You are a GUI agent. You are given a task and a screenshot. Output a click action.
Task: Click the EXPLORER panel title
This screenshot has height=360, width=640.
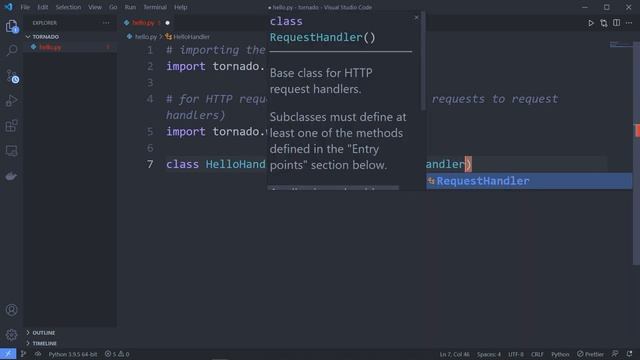click(x=45, y=23)
